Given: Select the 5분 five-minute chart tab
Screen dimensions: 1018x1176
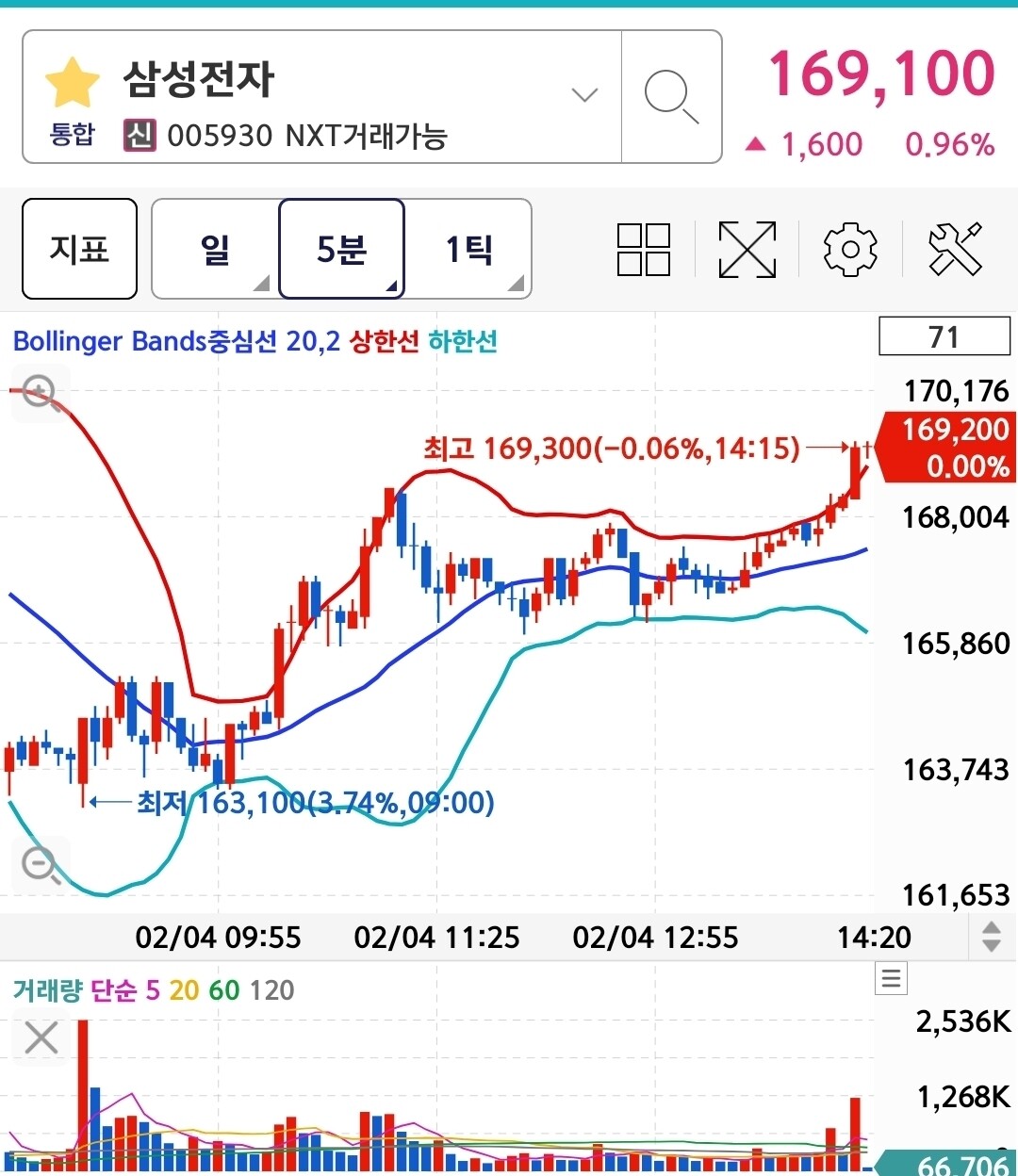Looking at the screenshot, I should tap(341, 249).
